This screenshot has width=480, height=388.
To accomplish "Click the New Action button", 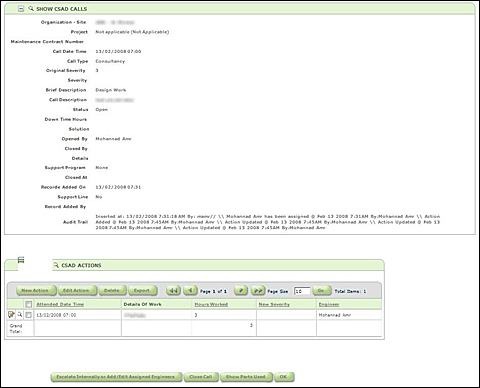I will [x=36, y=290].
